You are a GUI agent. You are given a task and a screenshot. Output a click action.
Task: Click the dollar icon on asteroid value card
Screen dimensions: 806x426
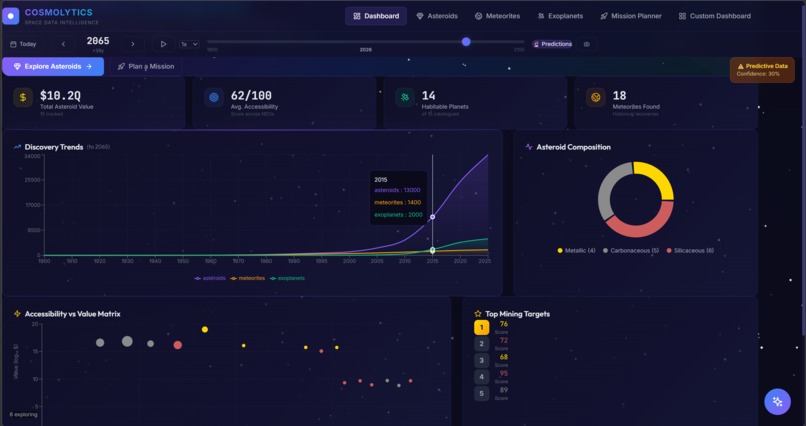[x=23, y=97]
